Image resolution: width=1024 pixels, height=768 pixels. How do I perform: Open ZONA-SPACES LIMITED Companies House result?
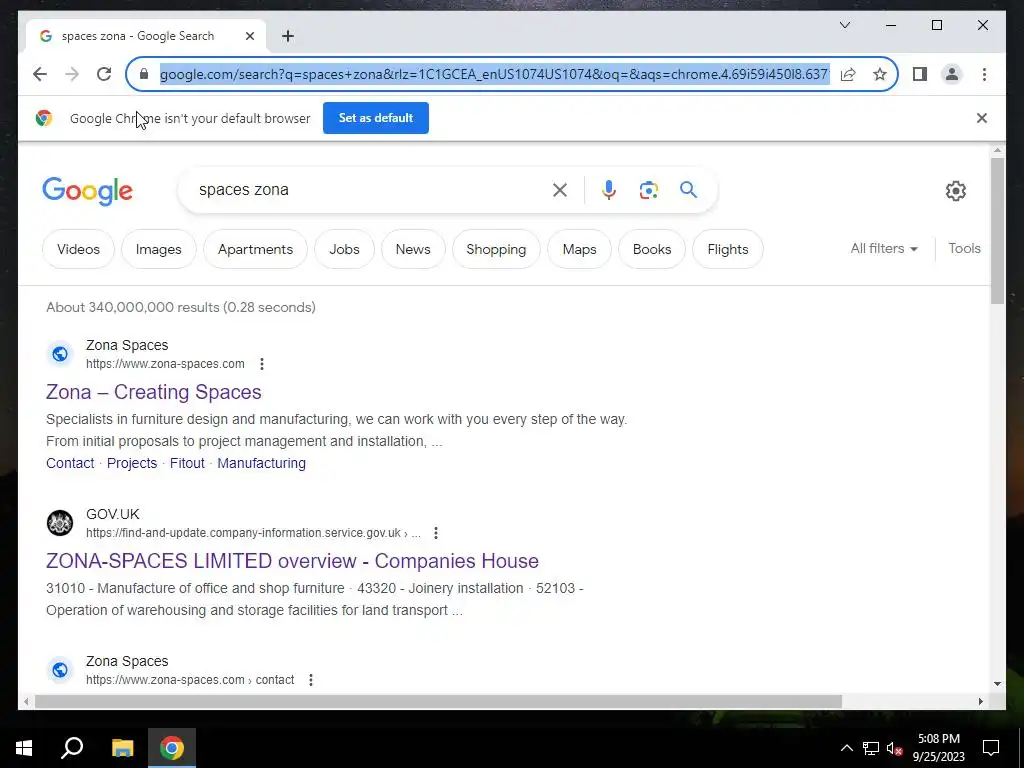292,561
